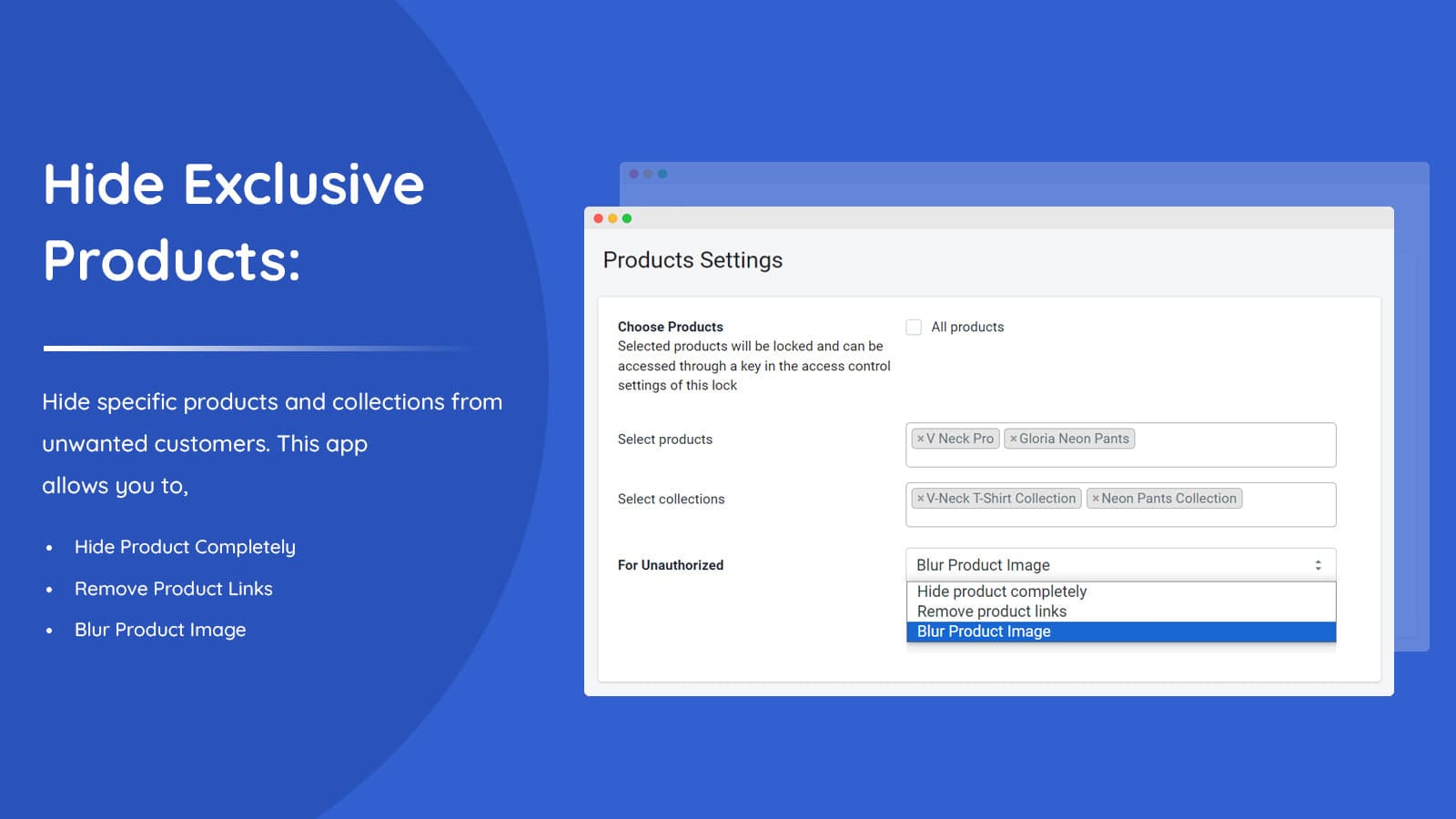1456x819 pixels.
Task: Click the up-down arrows on the For Unauthorized select
Action: (x=1318, y=565)
